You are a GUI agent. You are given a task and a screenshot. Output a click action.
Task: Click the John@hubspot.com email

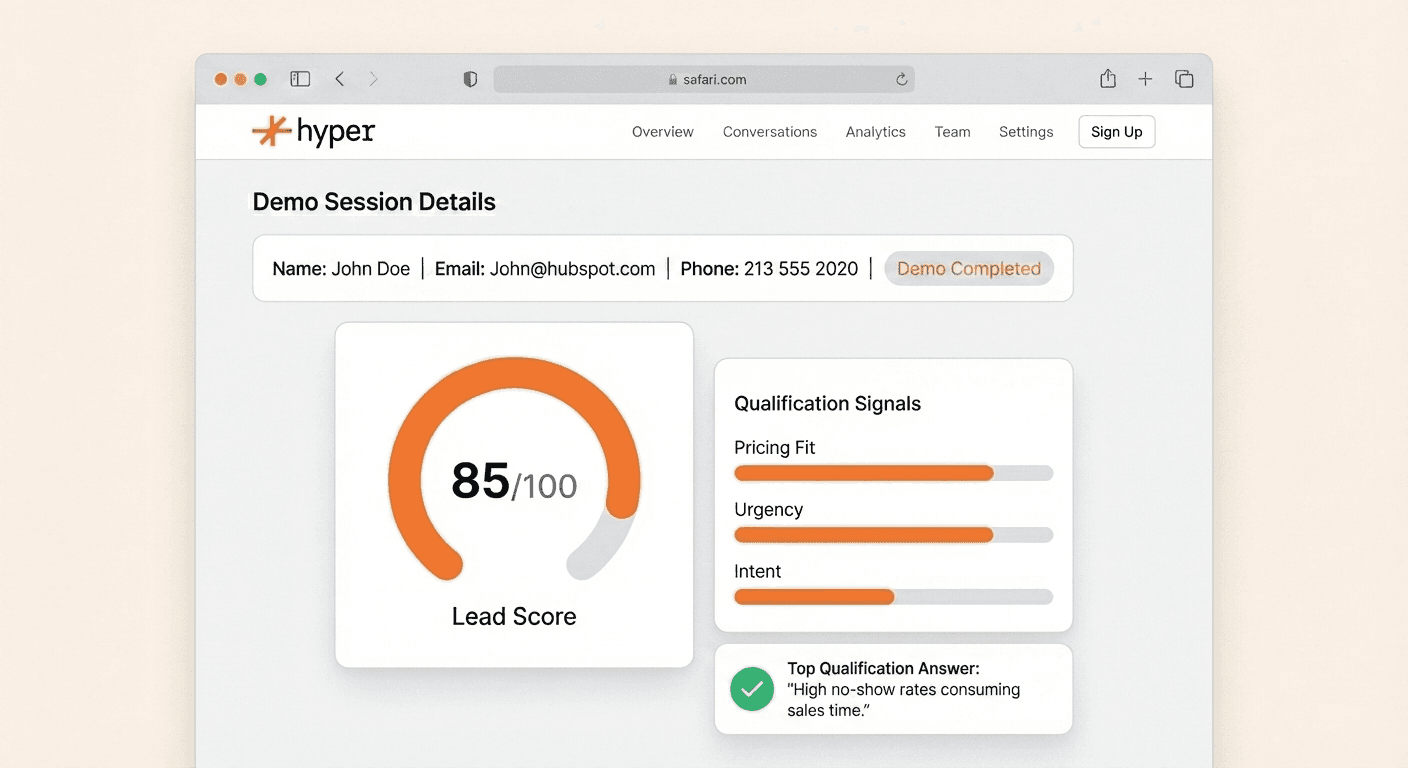point(572,268)
